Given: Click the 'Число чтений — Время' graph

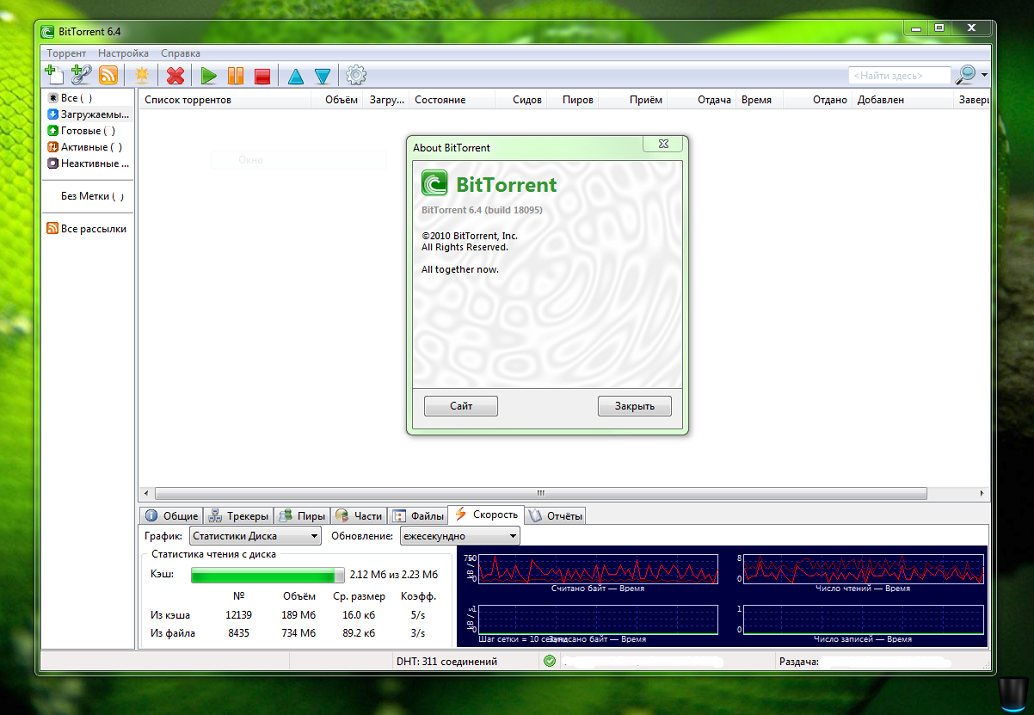Looking at the screenshot, I should tap(863, 569).
